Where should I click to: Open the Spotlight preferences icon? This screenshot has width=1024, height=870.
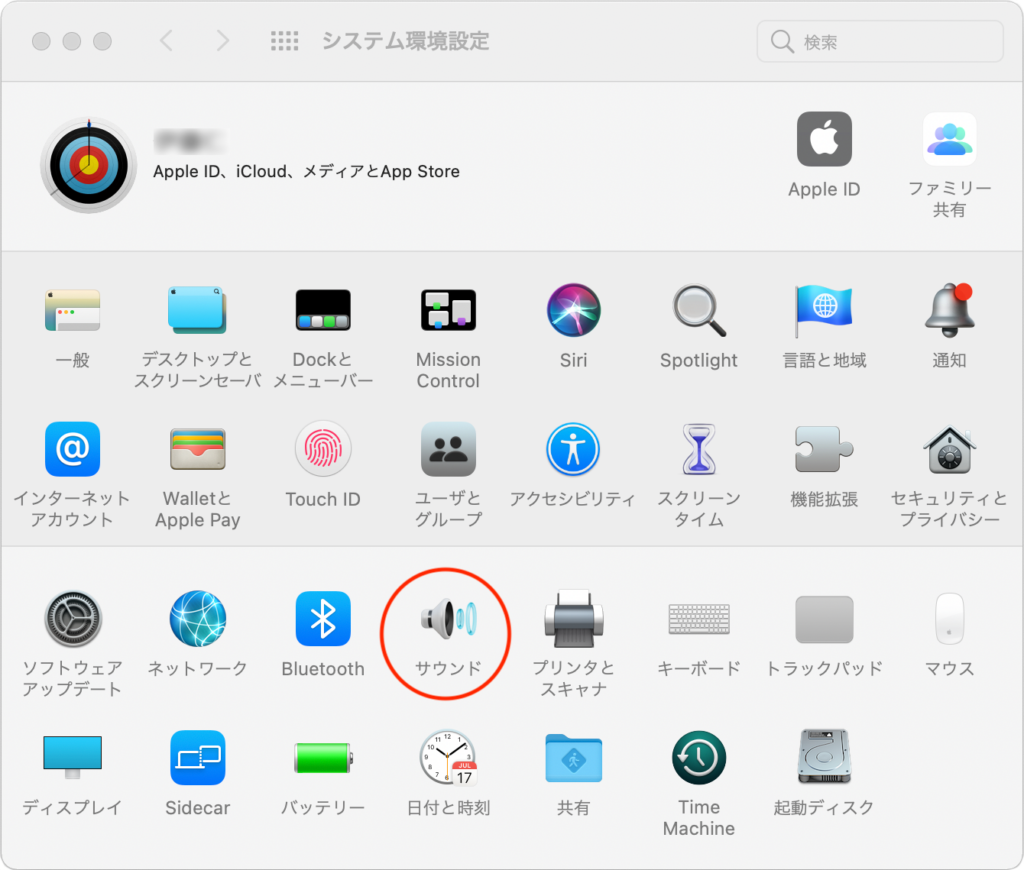pyautogui.click(x=698, y=311)
